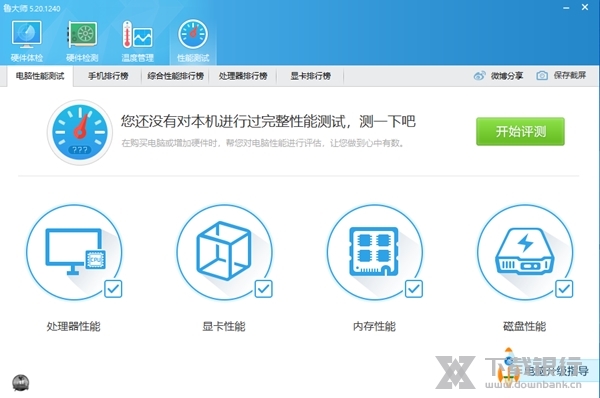
Task: Switch to the 处理器排行榜 tab
Action: point(243,76)
